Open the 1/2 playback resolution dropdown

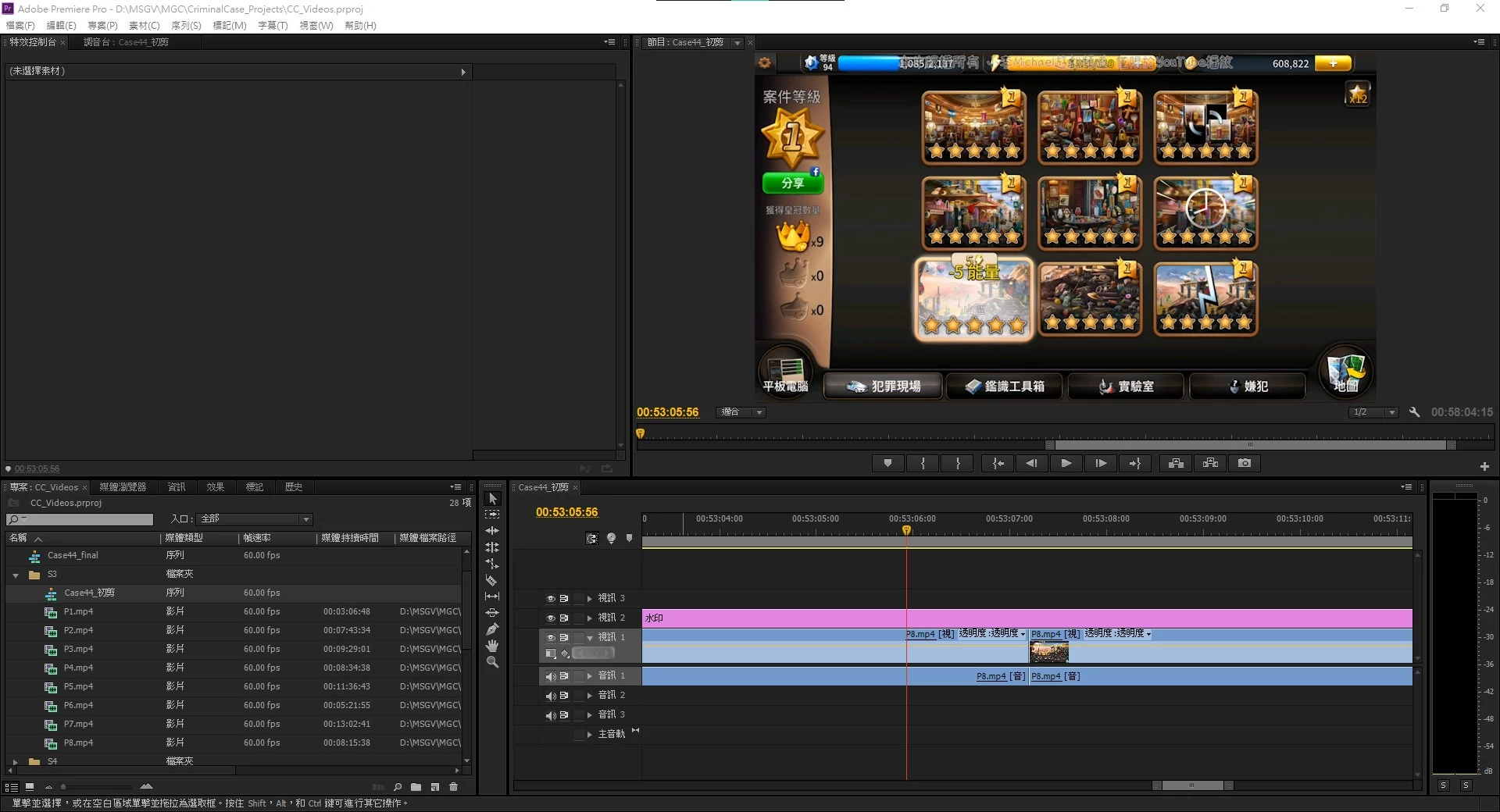tap(1373, 412)
